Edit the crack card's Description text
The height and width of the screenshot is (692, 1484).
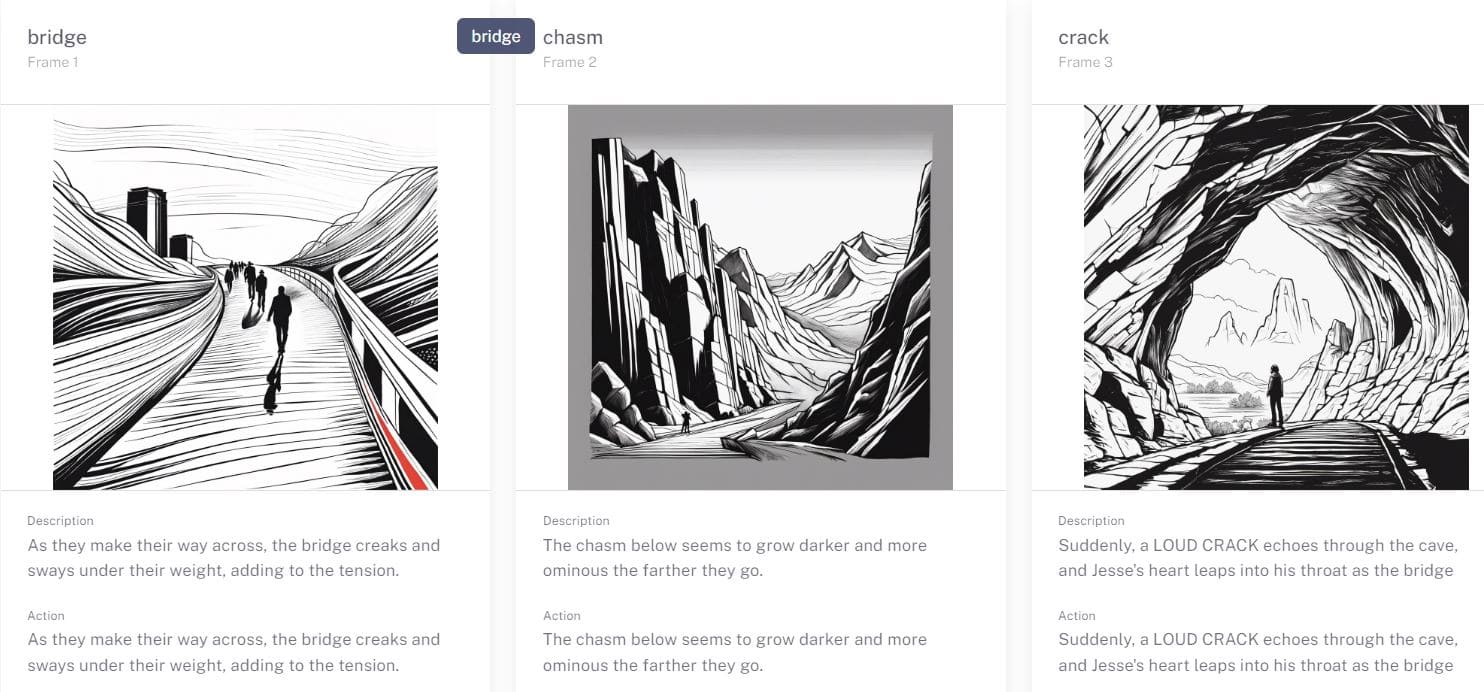(1258, 558)
